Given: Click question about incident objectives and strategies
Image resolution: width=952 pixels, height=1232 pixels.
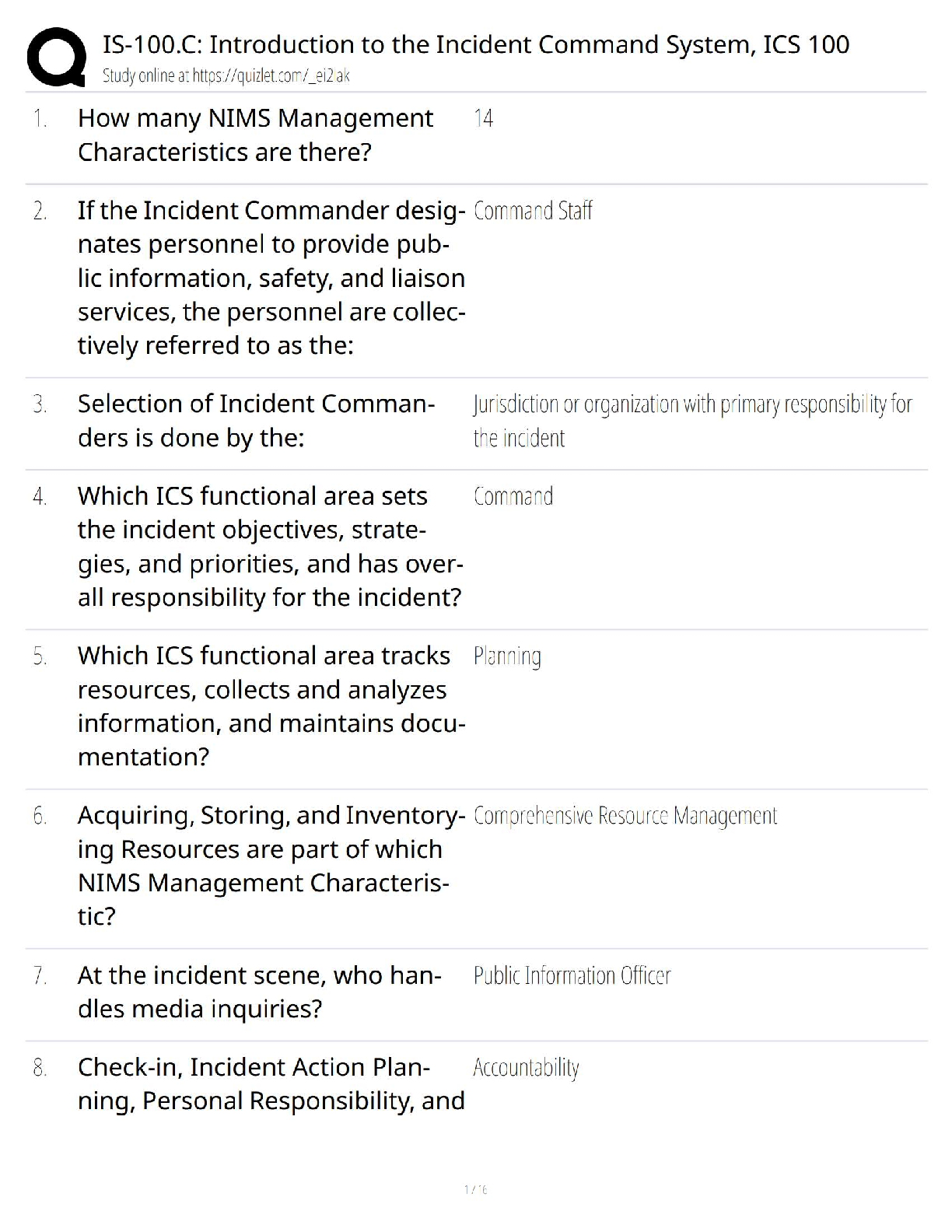Looking at the screenshot, I should (x=270, y=546).
